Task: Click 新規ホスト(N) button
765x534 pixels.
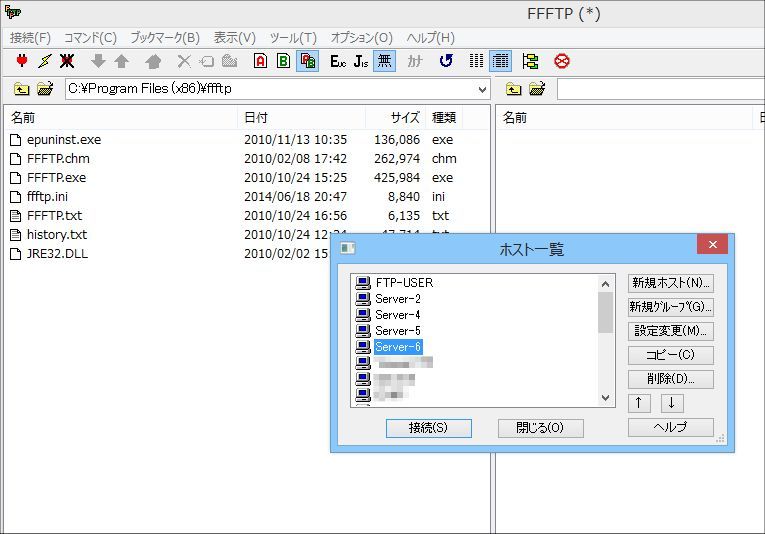Action: [x=671, y=283]
